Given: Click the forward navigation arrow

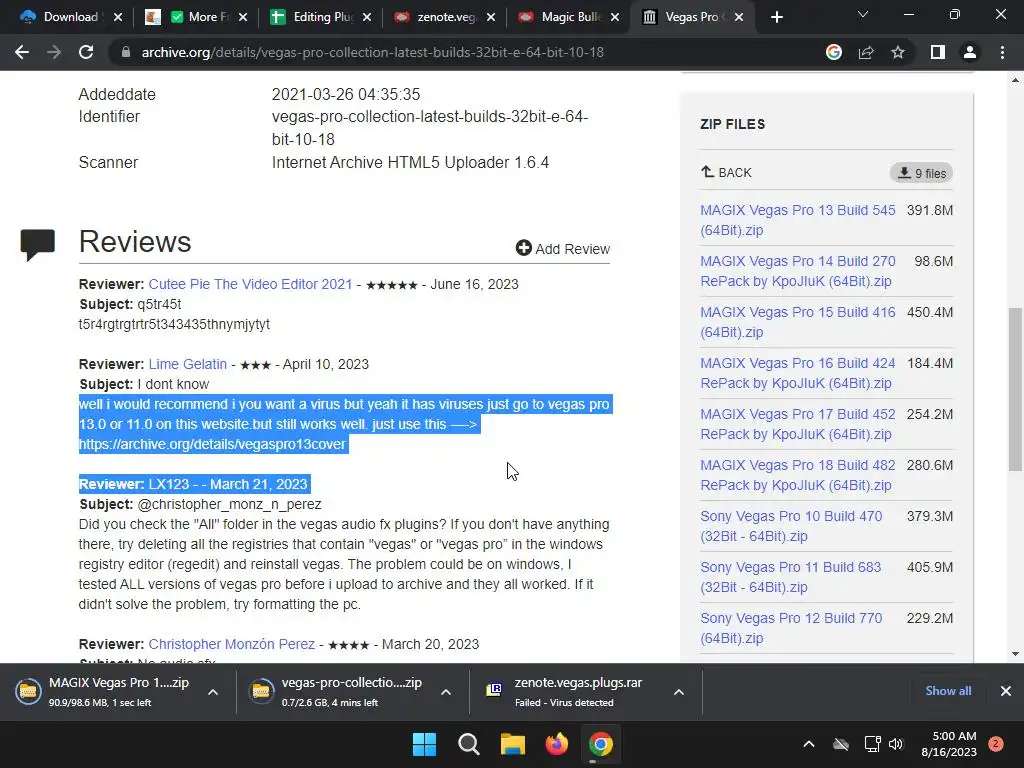Looking at the screenshot, I should 54,52.
